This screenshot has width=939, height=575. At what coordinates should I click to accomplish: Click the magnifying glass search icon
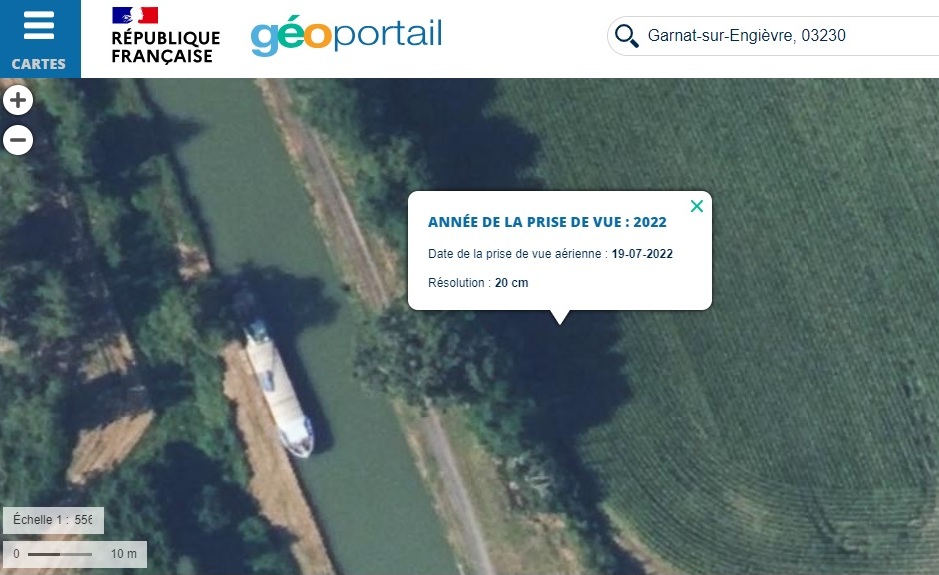tap(626, 36)
